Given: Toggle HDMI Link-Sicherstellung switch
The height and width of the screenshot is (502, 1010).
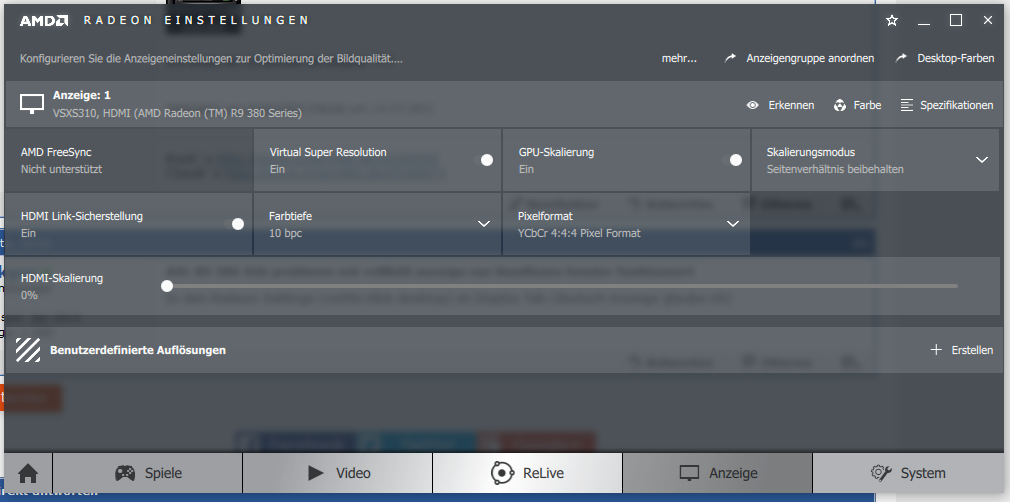Looking at the screenshot, I should tap(234, 224).
